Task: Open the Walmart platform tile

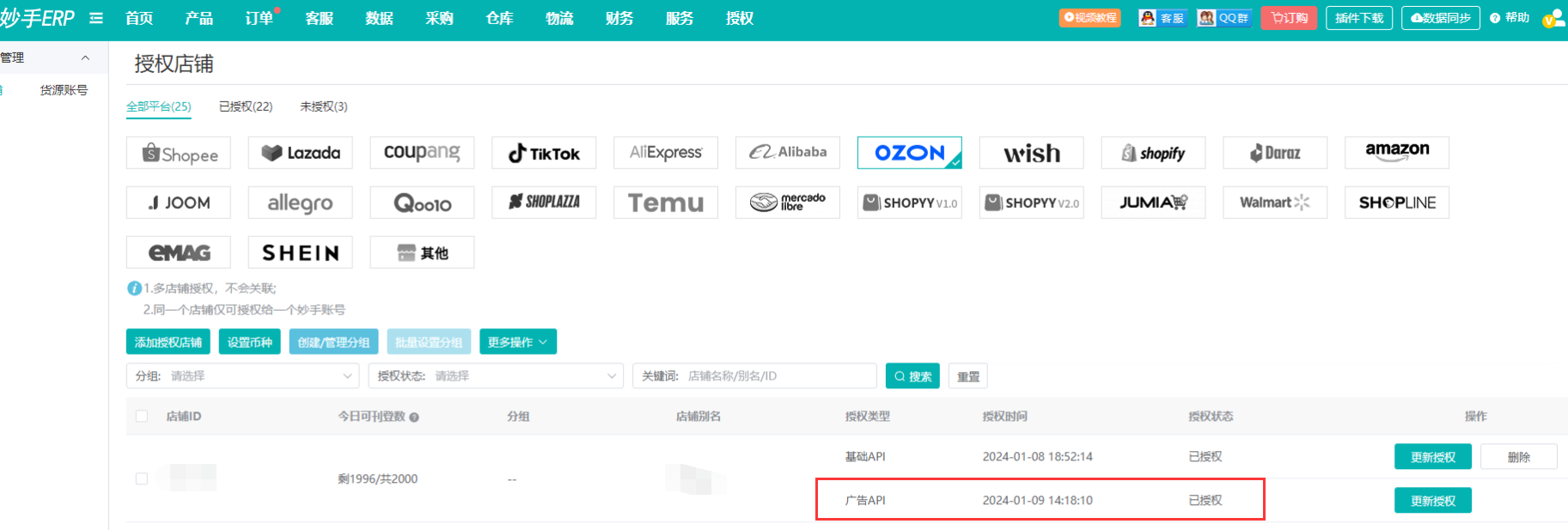Action: (x=1274, y=203)
